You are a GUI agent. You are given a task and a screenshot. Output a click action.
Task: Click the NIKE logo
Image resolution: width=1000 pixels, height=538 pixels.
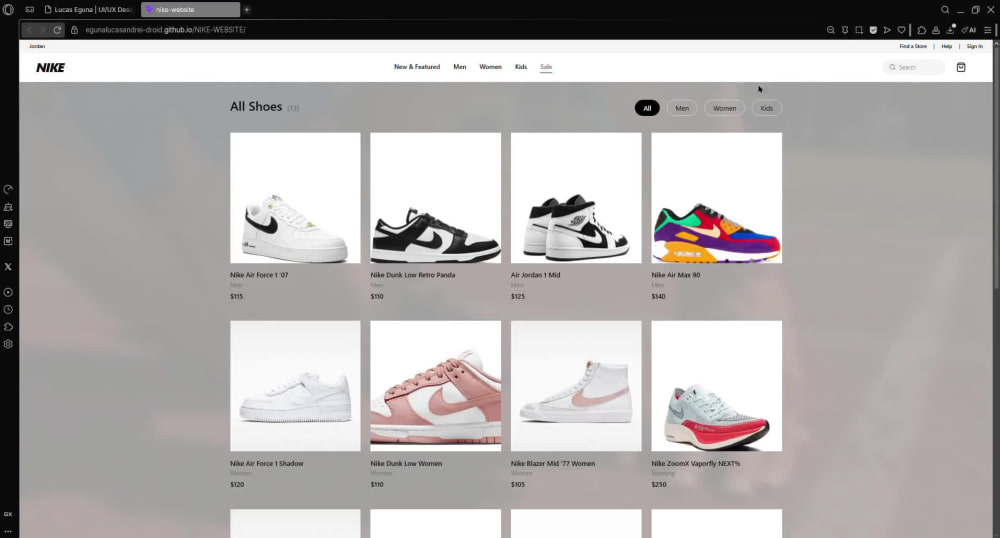pos(50,68)
